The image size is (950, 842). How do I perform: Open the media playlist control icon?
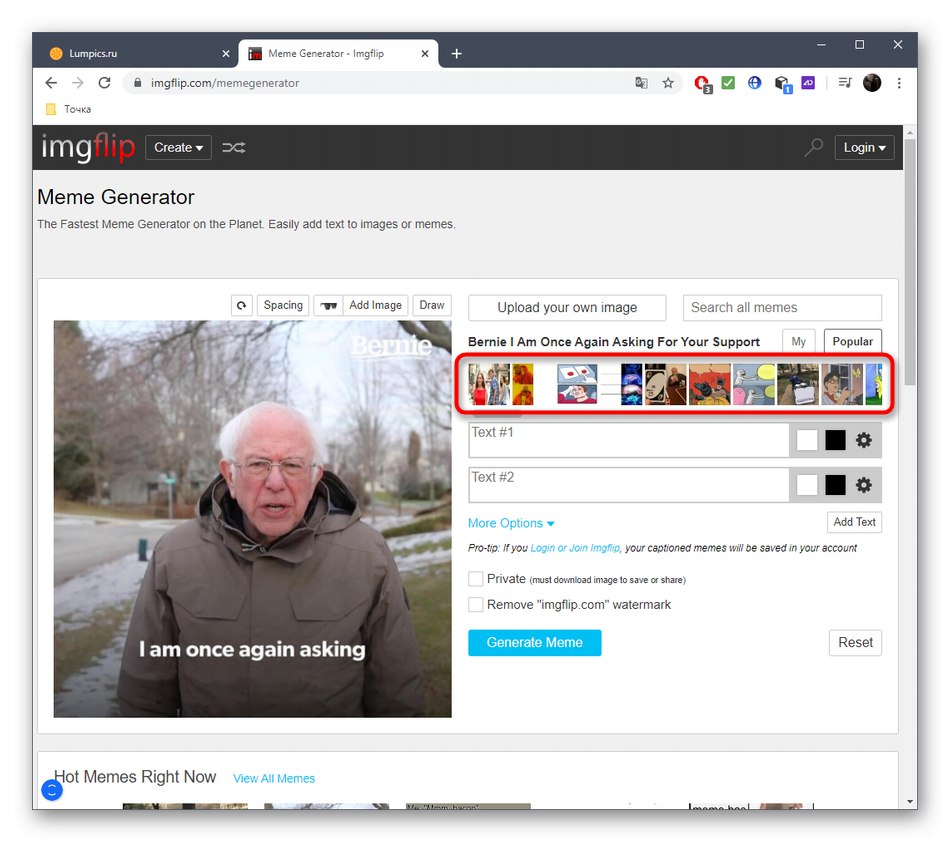pos(845,82)
